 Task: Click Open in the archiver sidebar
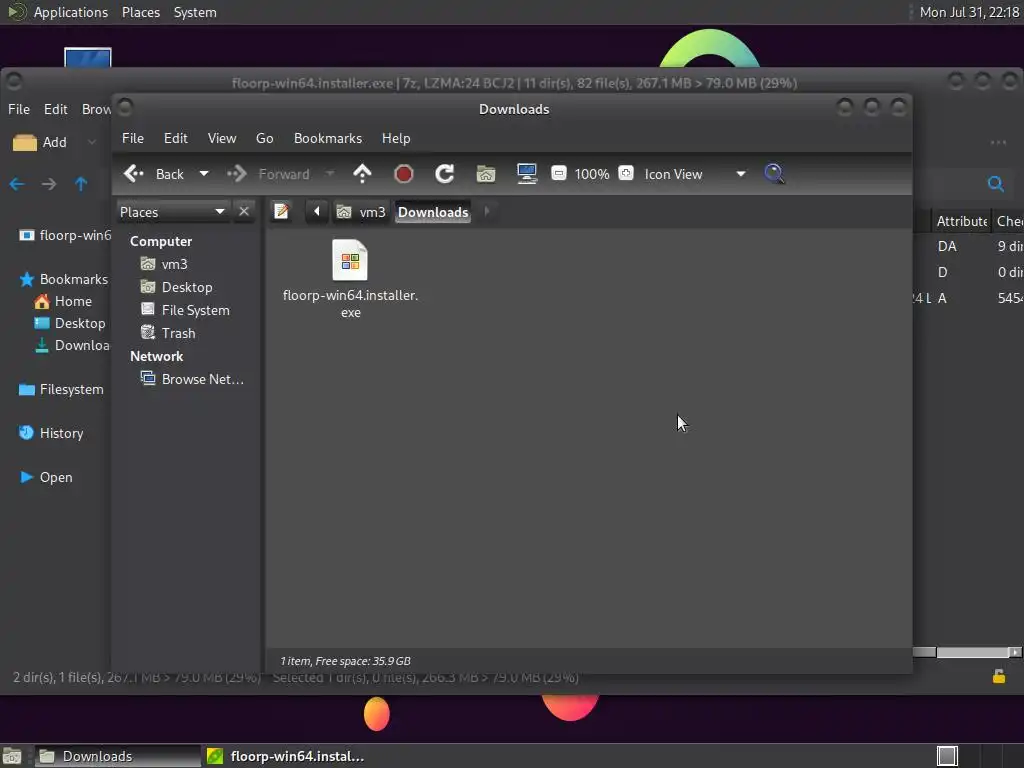tap(46, 477)
